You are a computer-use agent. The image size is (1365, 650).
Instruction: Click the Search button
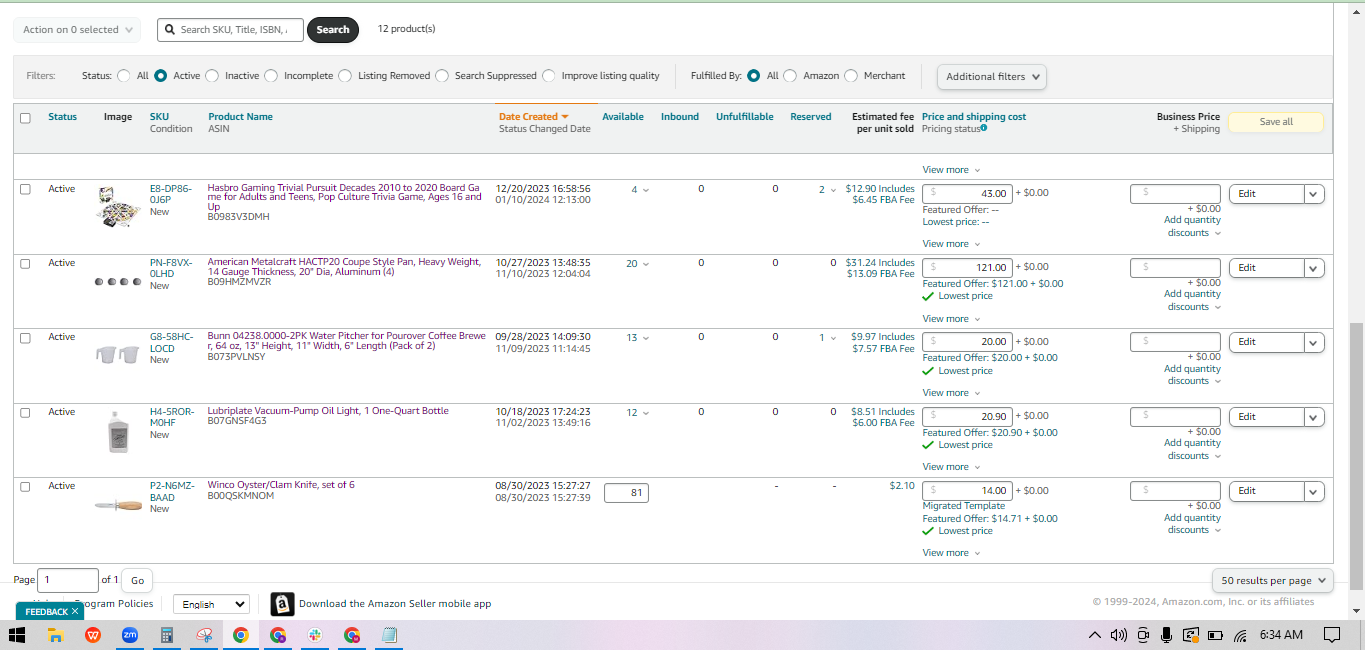click(x=333, y=30)
